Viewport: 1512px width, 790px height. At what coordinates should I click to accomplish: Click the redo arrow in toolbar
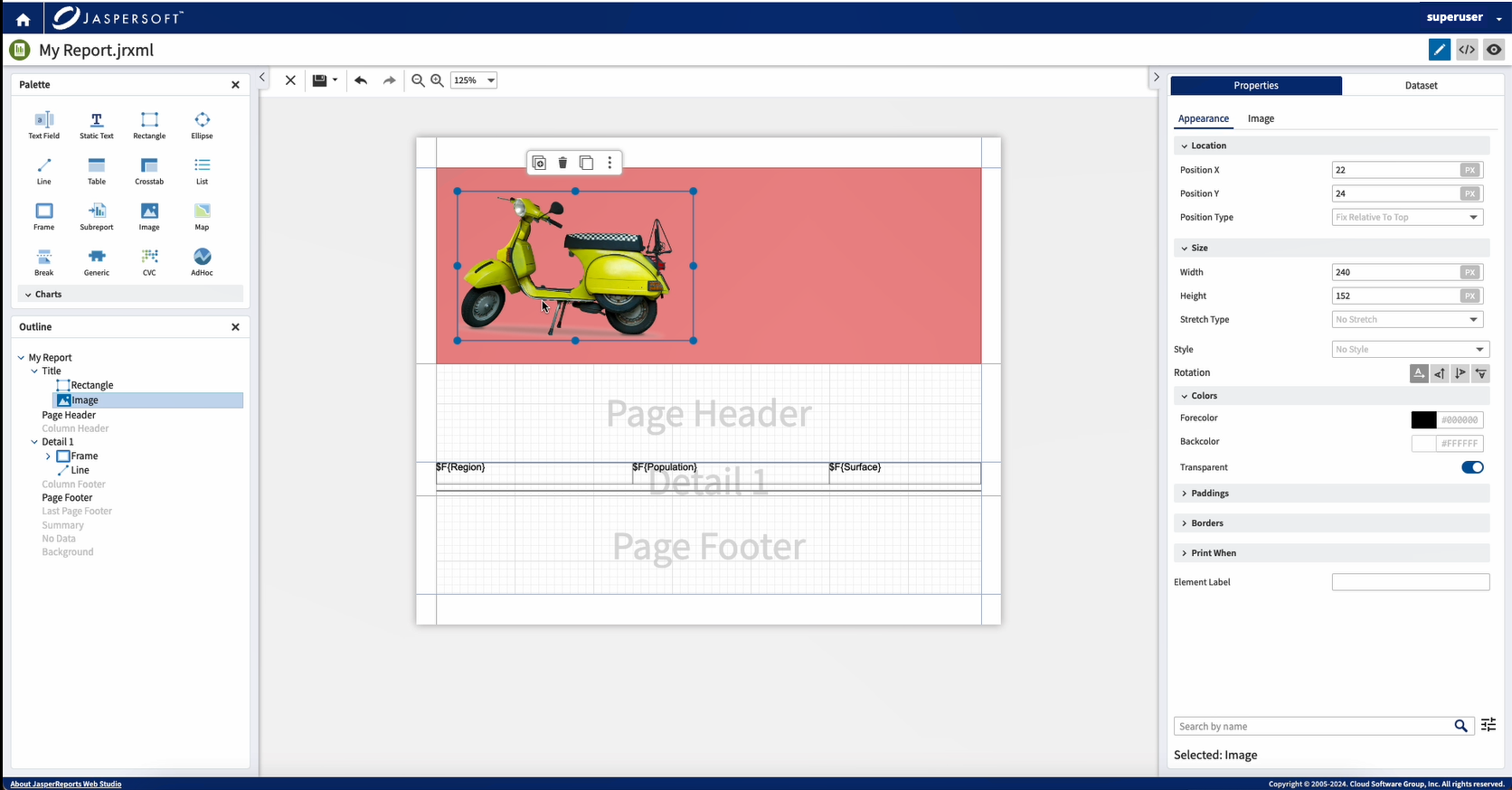[x=389, y=80]
